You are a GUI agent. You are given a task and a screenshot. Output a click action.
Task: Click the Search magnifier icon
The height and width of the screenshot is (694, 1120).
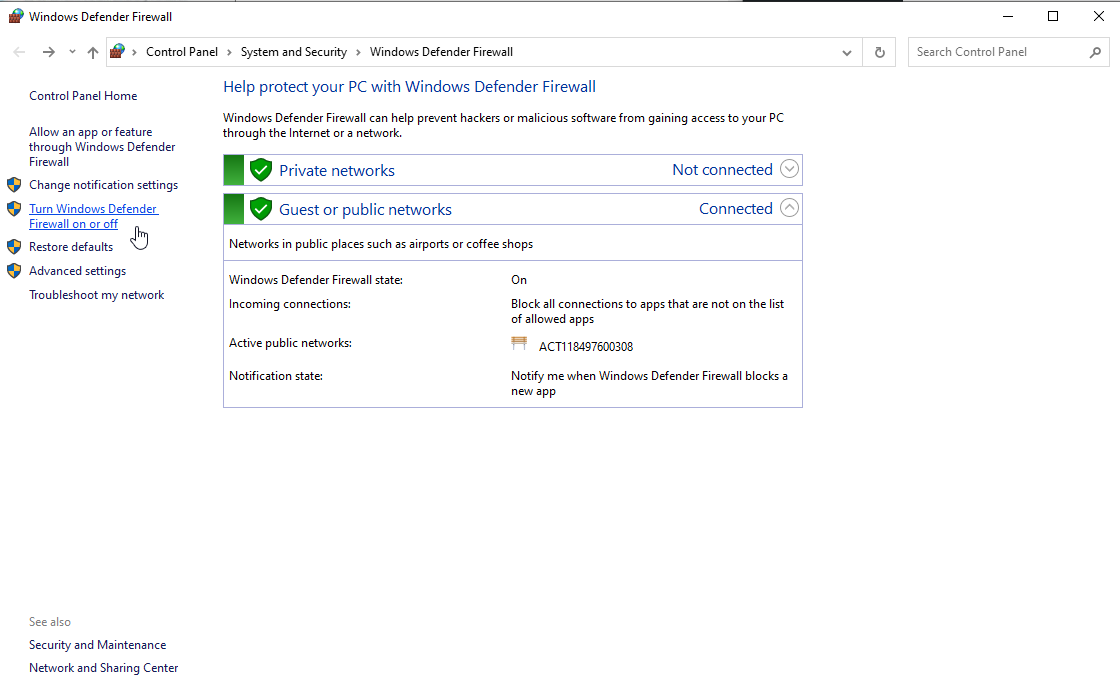click(1094, 51)
